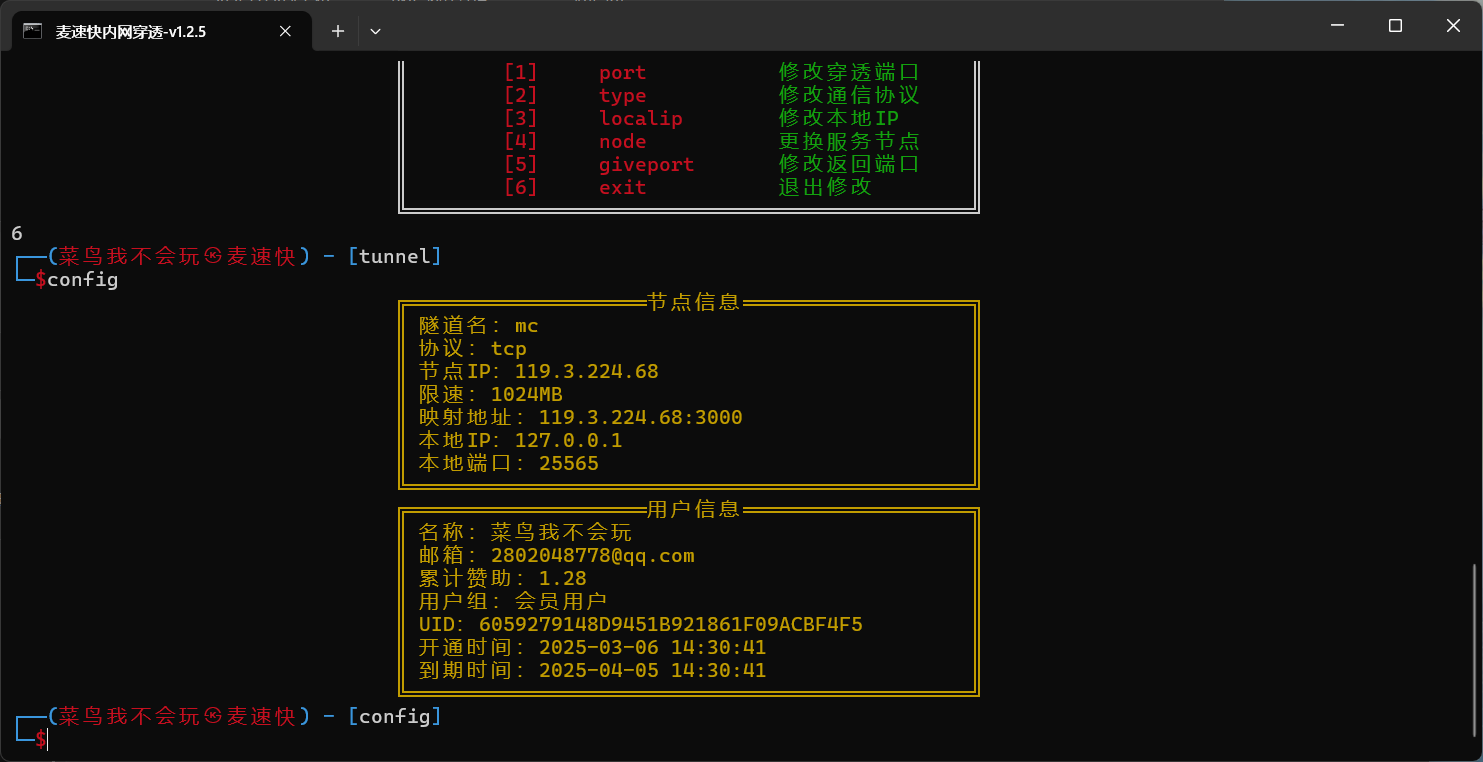Click 本地IP: 127.0.0.1 line
Screen dimensions: 1483x762
[520, 441]
